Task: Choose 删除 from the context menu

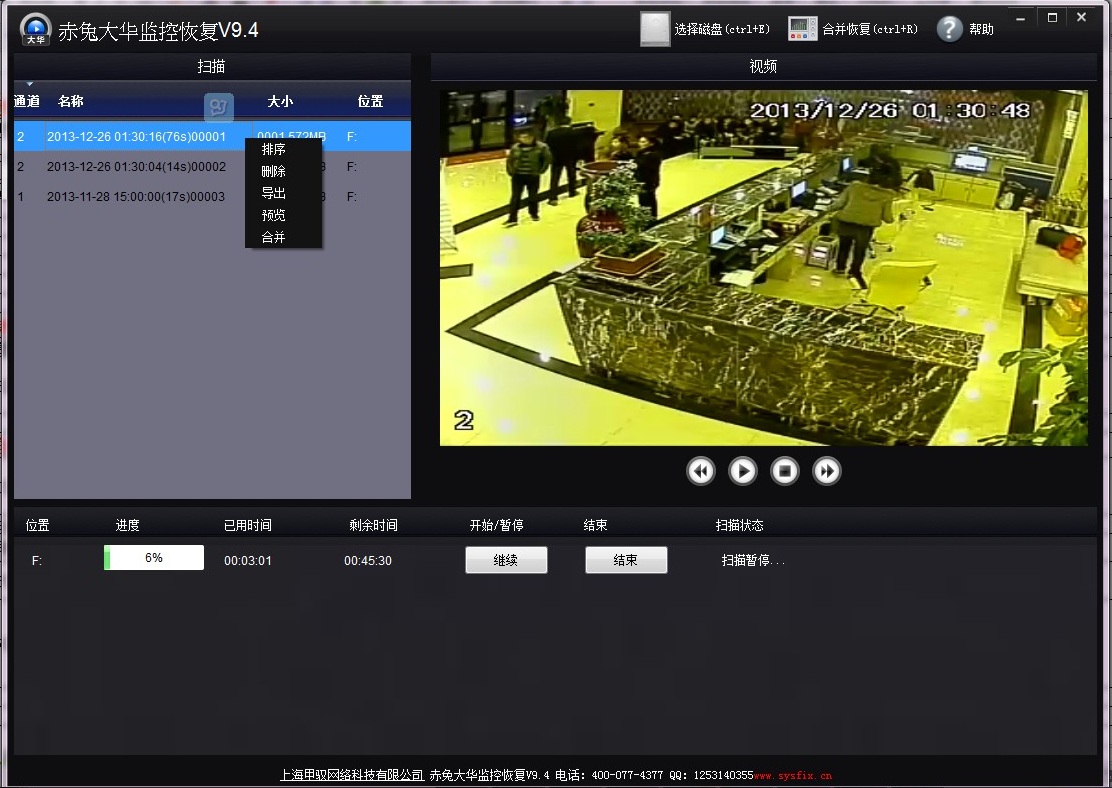Action: tap(274, 172)
